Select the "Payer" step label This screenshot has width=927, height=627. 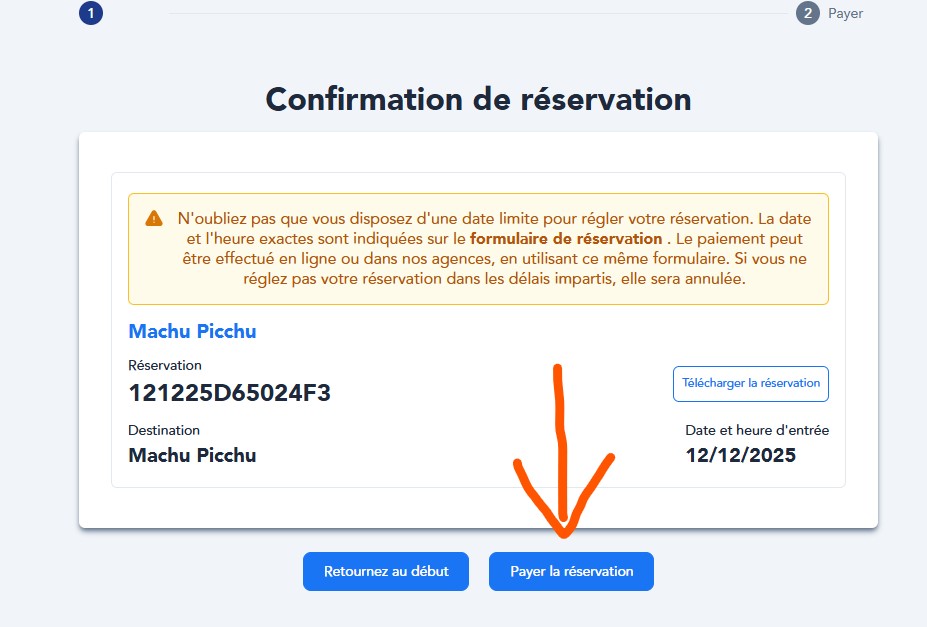(845, 13)
